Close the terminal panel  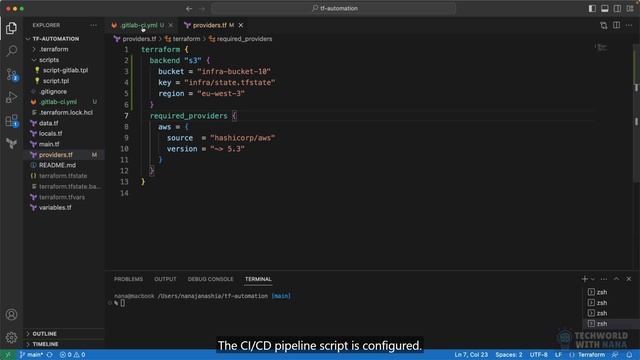point(629,279)
